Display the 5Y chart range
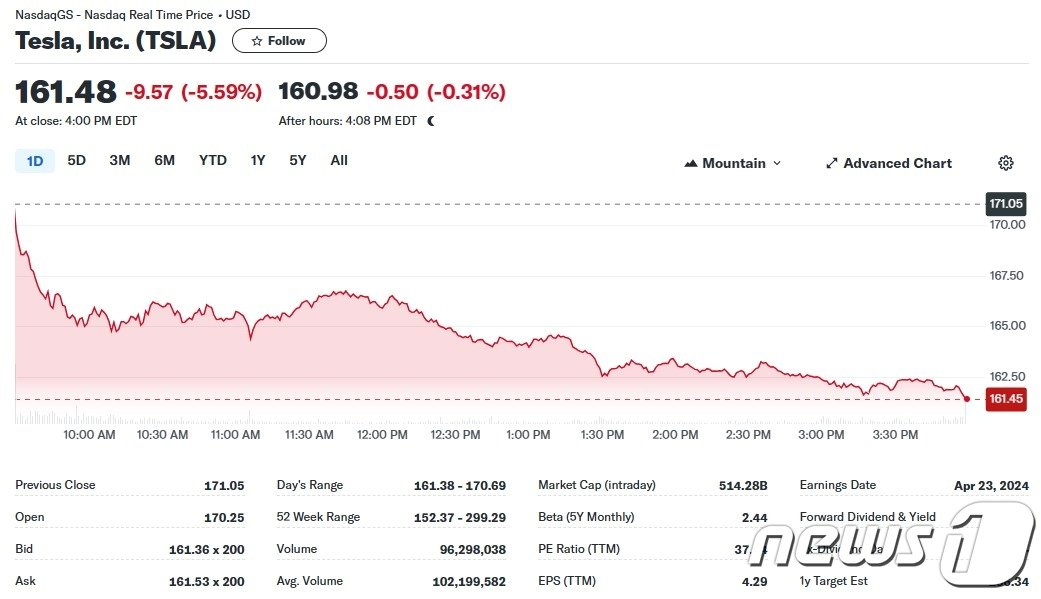Viewport: 1041px width, 599px height. click(x=298, y=160)
